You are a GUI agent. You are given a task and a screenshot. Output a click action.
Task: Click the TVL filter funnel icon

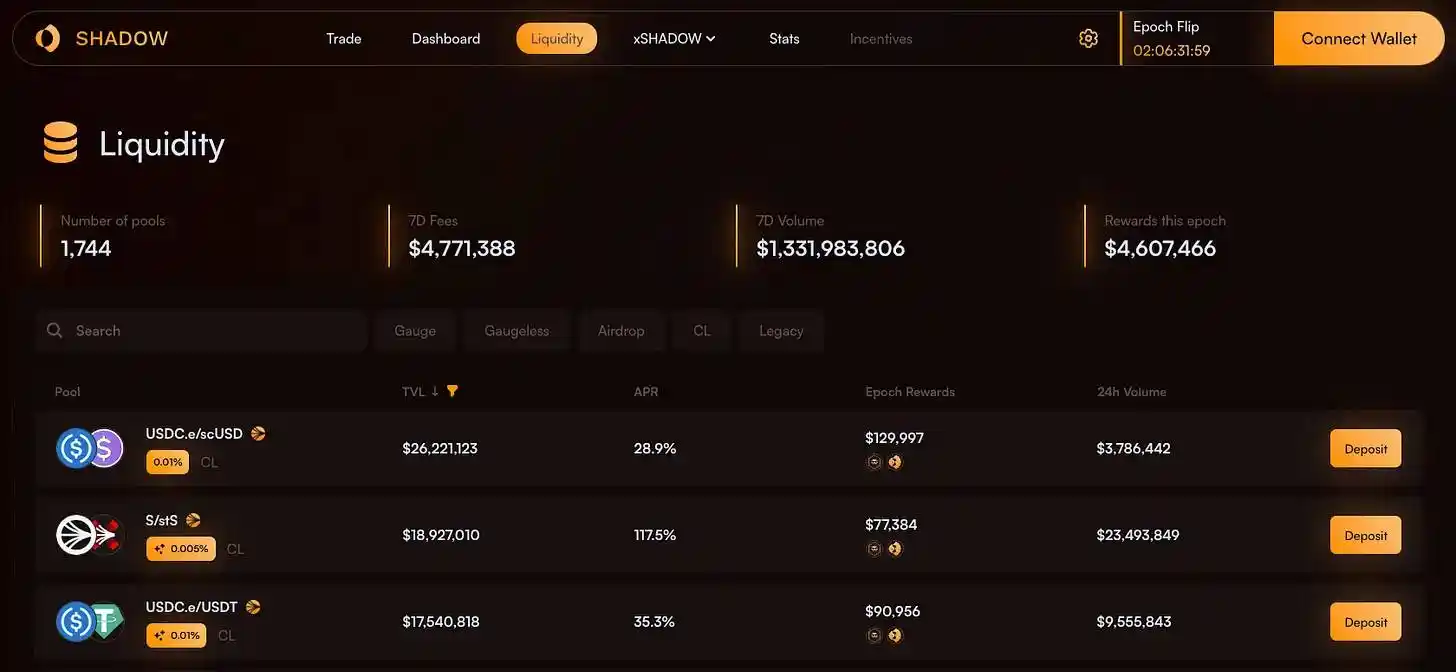coord(452,391)
